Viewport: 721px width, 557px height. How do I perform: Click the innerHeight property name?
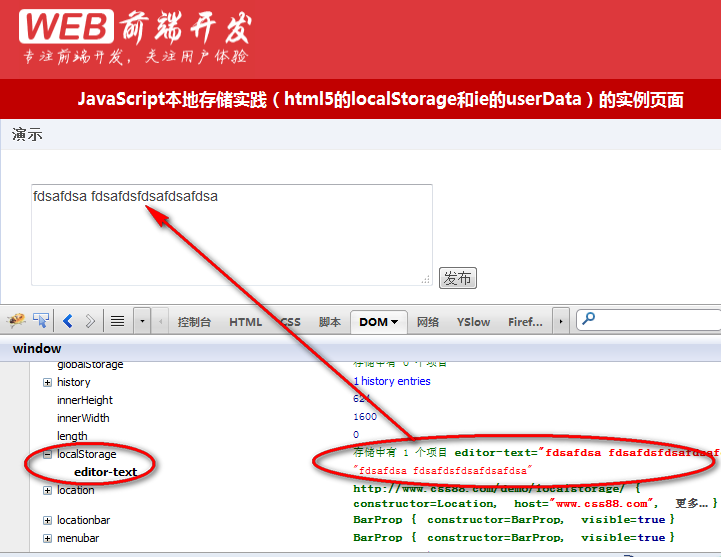pyautogui.click(x=85, y=400)
